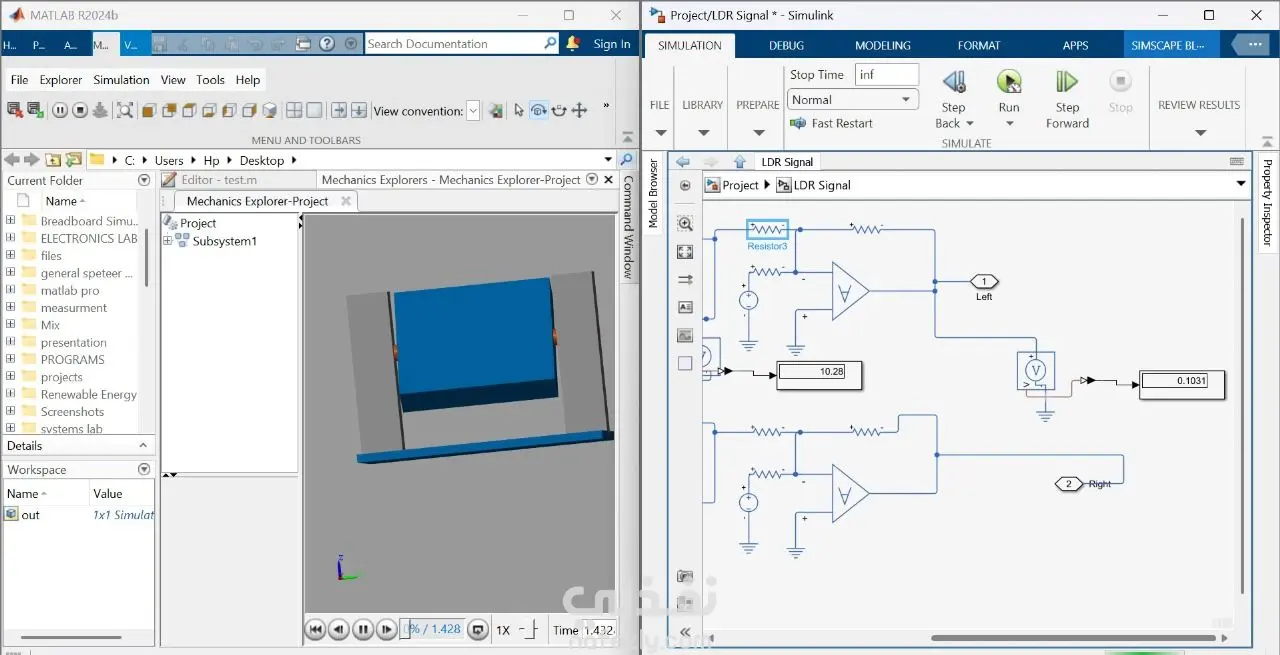Toggle animation loop button
Viewport: 1280px width, 655px height.
click(478, 629)
